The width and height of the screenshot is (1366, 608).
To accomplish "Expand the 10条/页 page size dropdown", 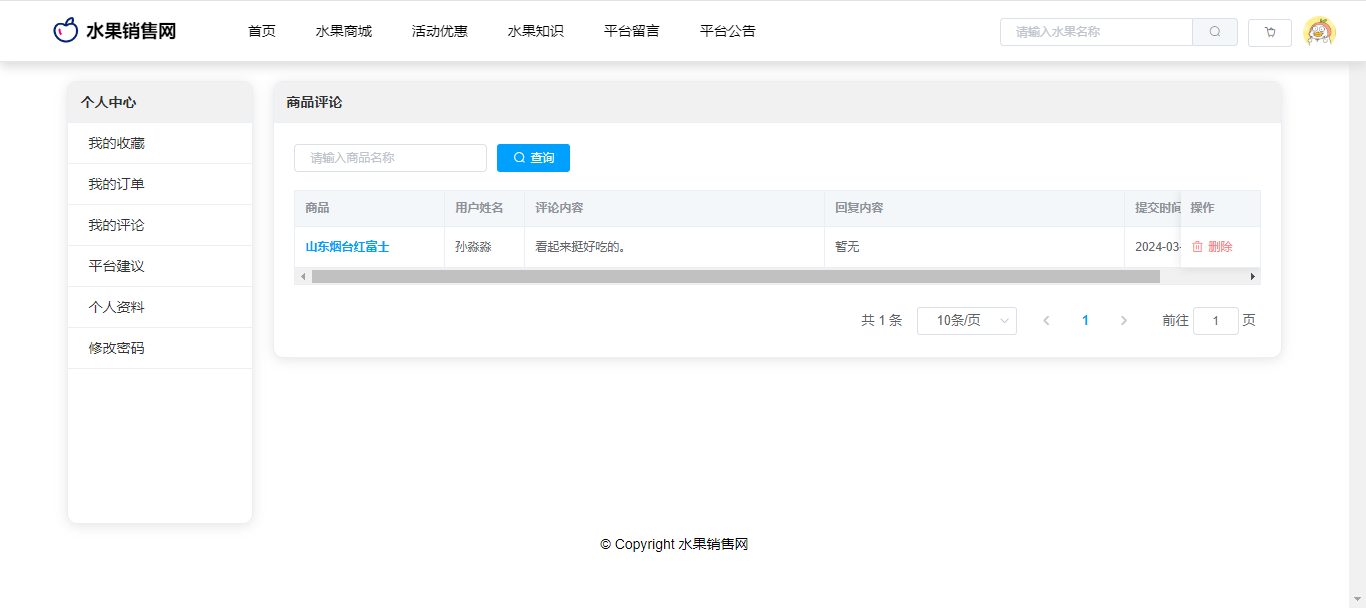I will [x=966, y=321].
